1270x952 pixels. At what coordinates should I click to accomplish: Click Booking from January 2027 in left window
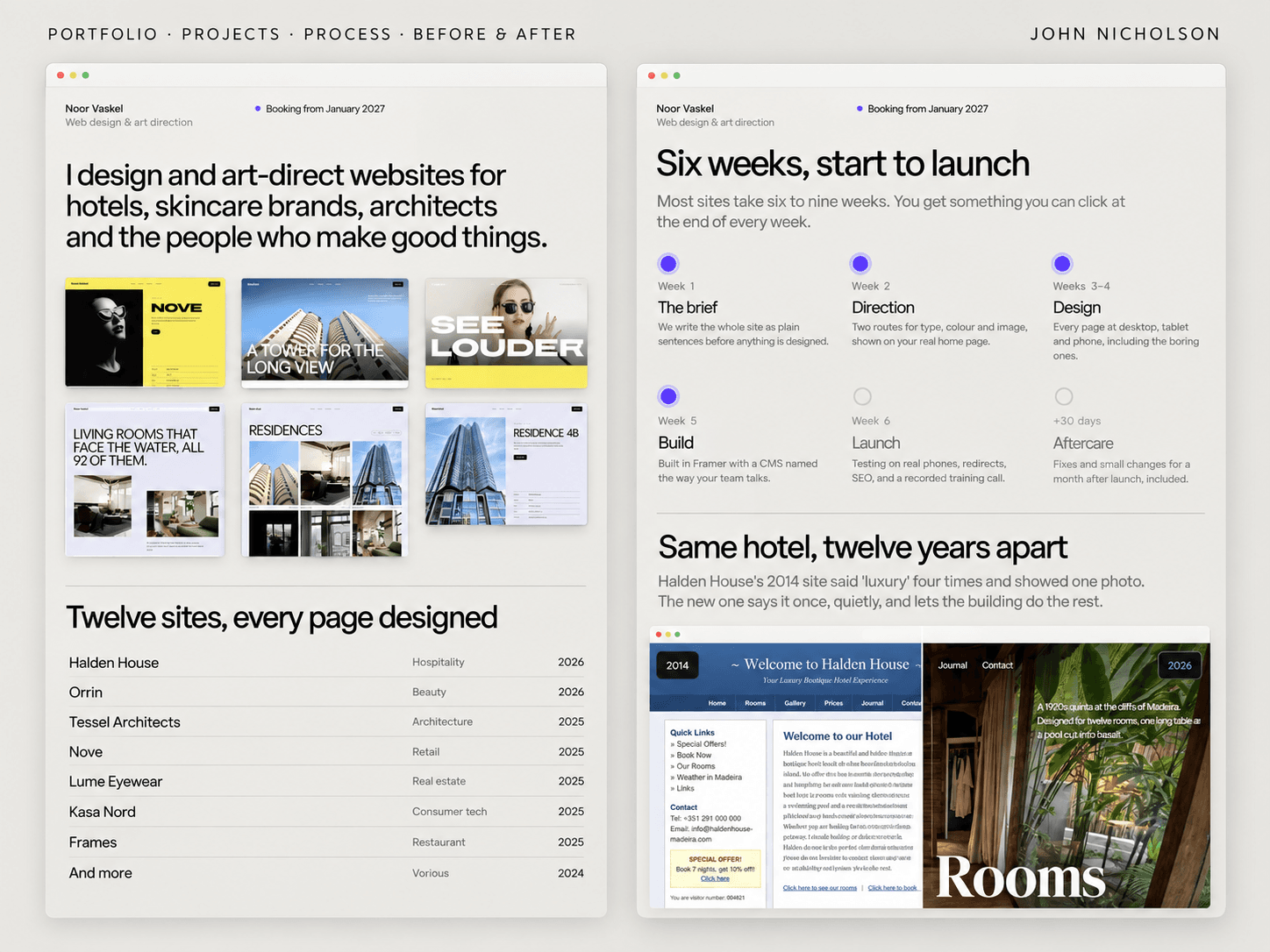point(325,109)
